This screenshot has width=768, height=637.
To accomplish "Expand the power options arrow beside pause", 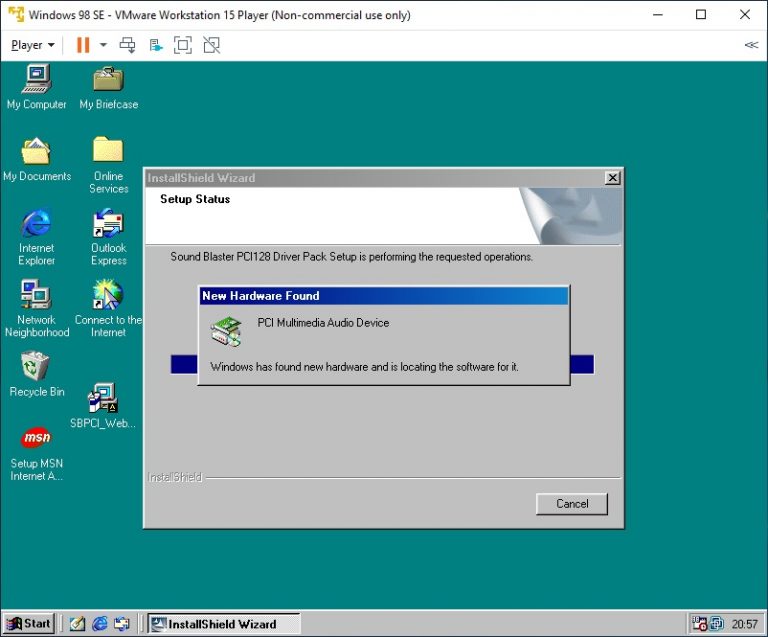I will 103,45.
